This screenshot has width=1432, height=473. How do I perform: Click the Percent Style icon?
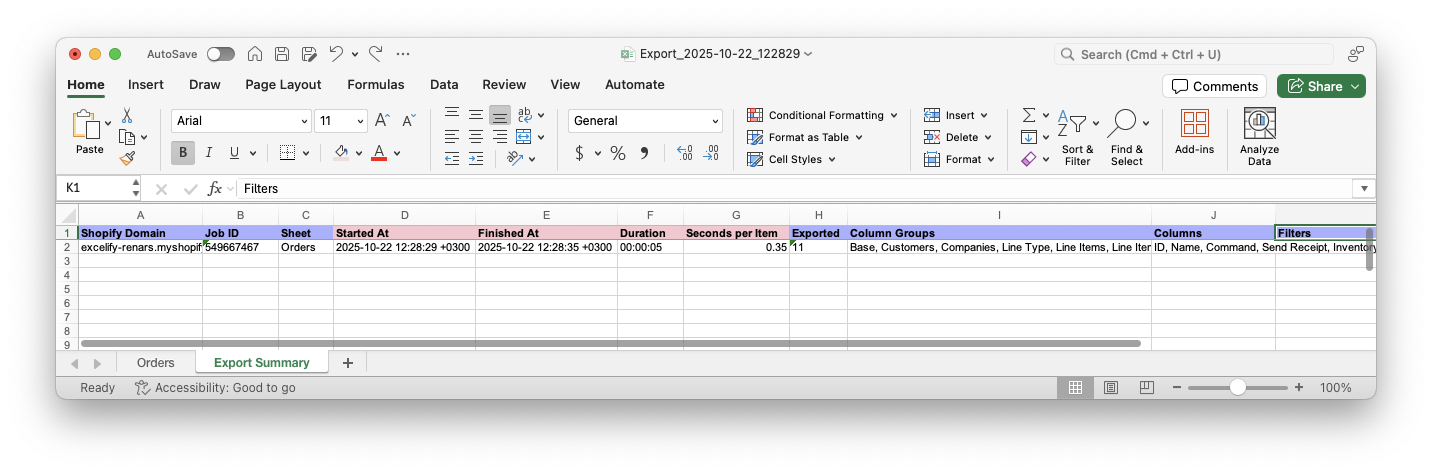[618, 153]
